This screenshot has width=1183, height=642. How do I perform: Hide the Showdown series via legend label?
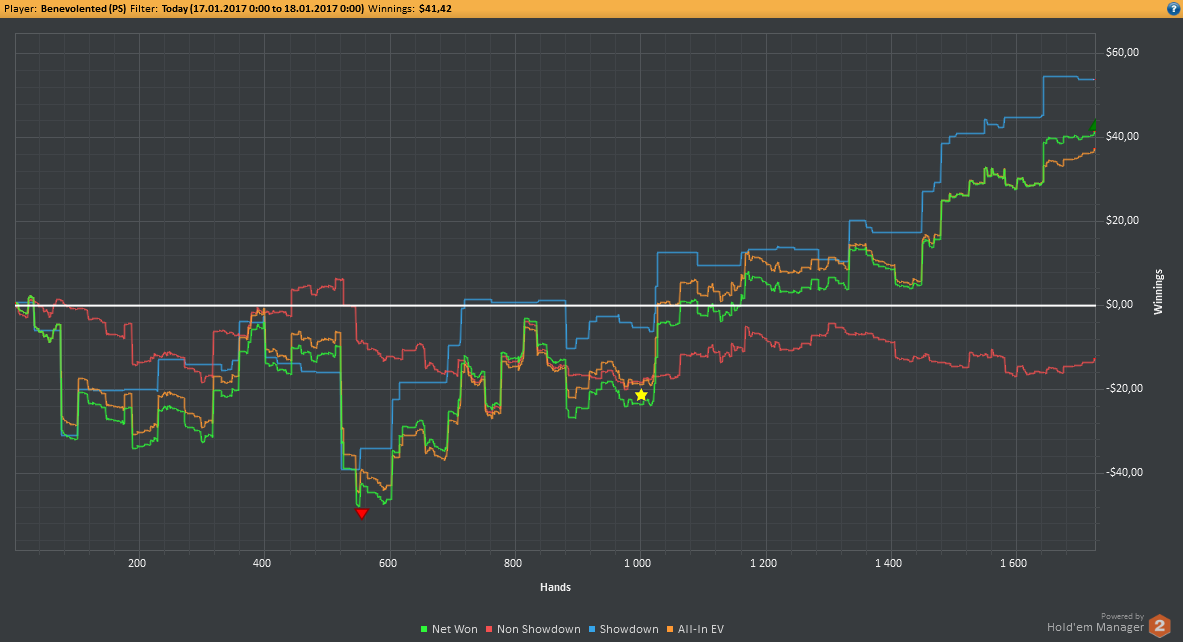tap(629, 629)
